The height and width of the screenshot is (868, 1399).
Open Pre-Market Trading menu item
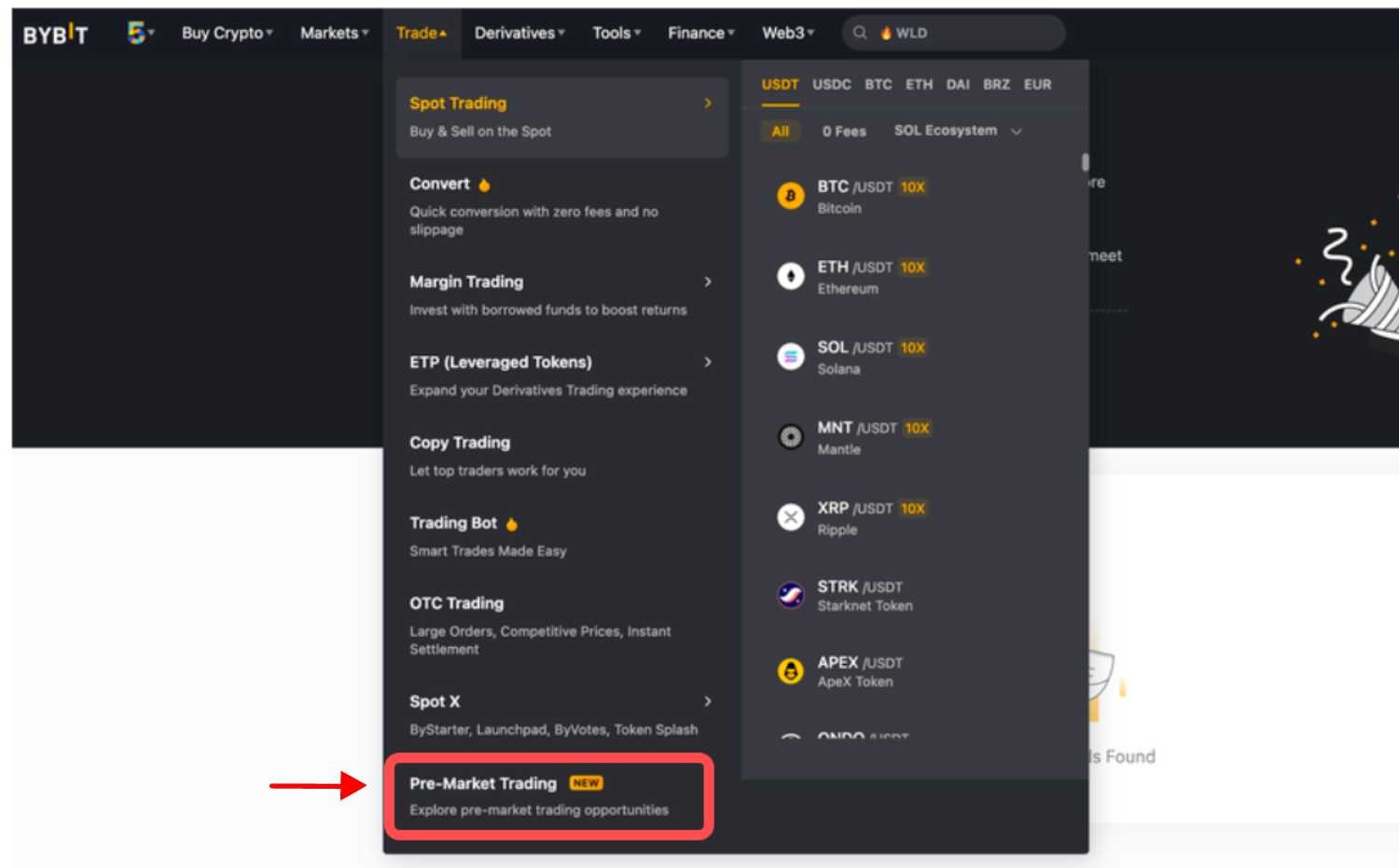(550, 796)
